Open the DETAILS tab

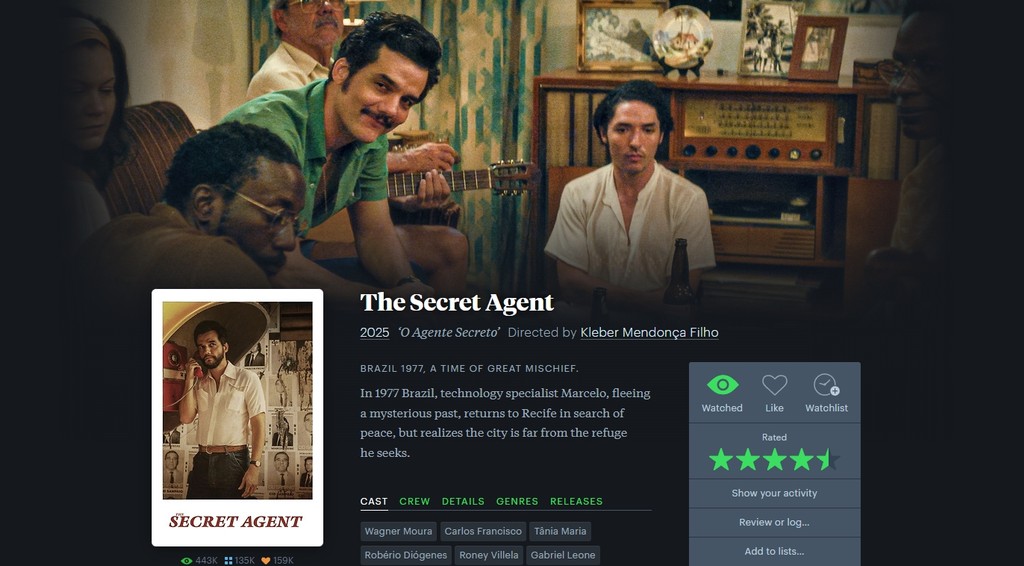[x=463, y=501]
